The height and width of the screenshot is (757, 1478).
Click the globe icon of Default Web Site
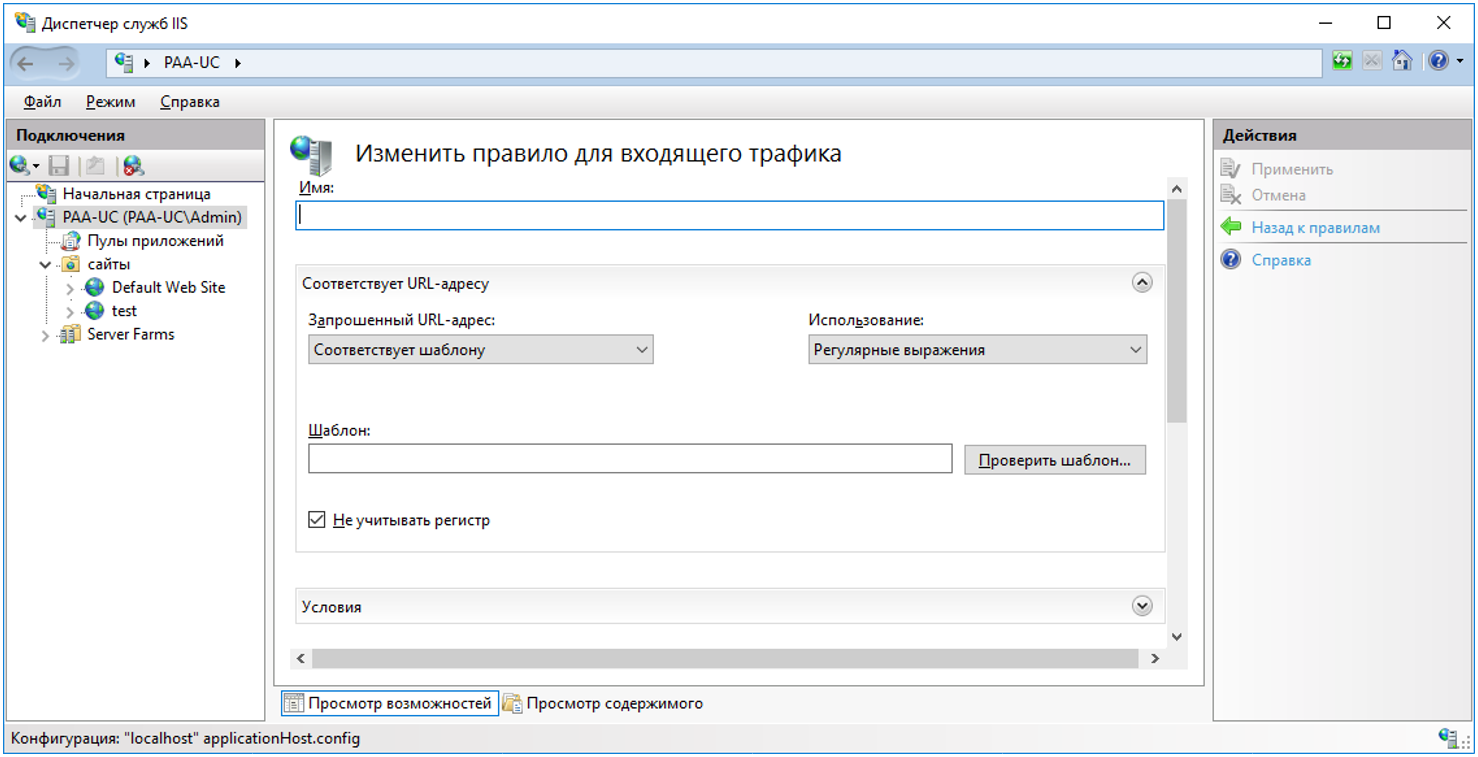pyautogui.click(x=95, y=287)
